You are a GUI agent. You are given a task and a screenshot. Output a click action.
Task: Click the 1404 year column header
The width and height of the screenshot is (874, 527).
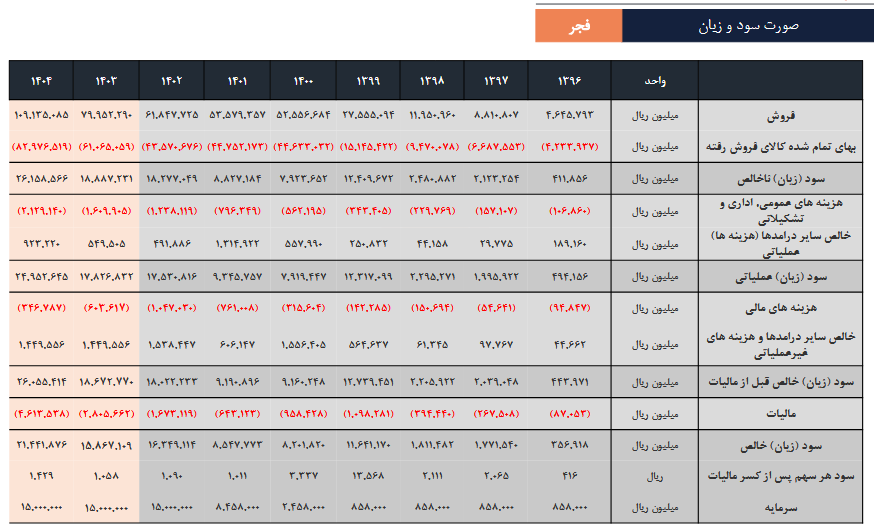pyautogui.click(x=41, y=80)
